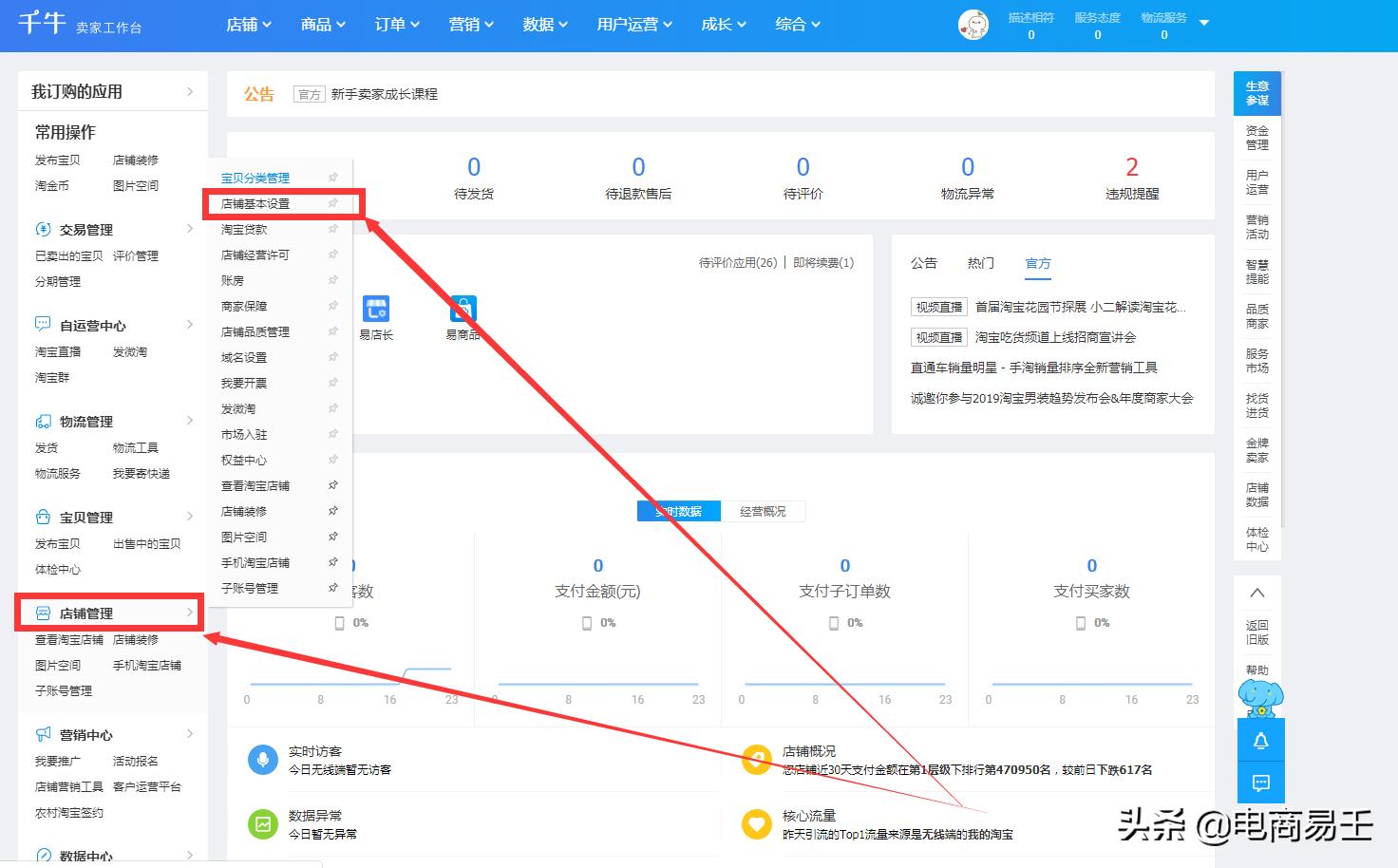Pin the 淘宝贷款 menu item
1398x868 pixels.
point(333,229)
